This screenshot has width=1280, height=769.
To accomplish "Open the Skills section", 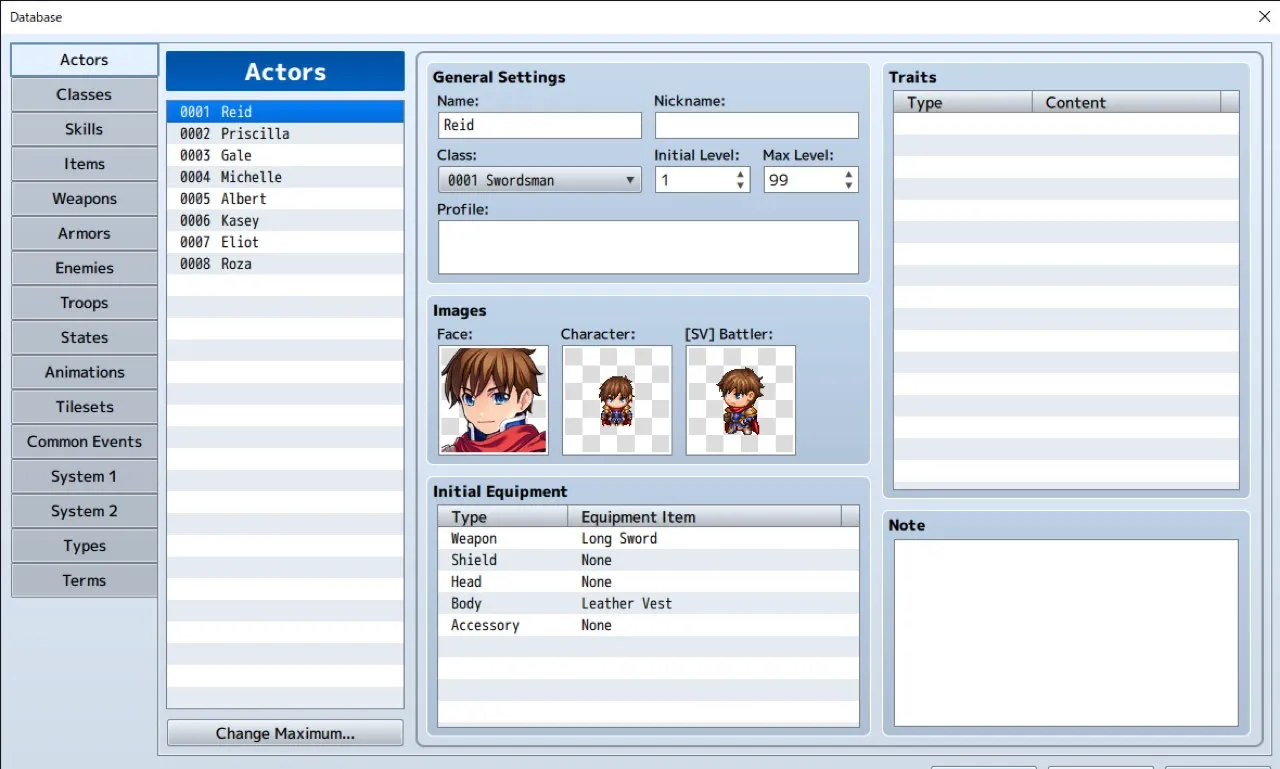I will click(x=84, y=129).
